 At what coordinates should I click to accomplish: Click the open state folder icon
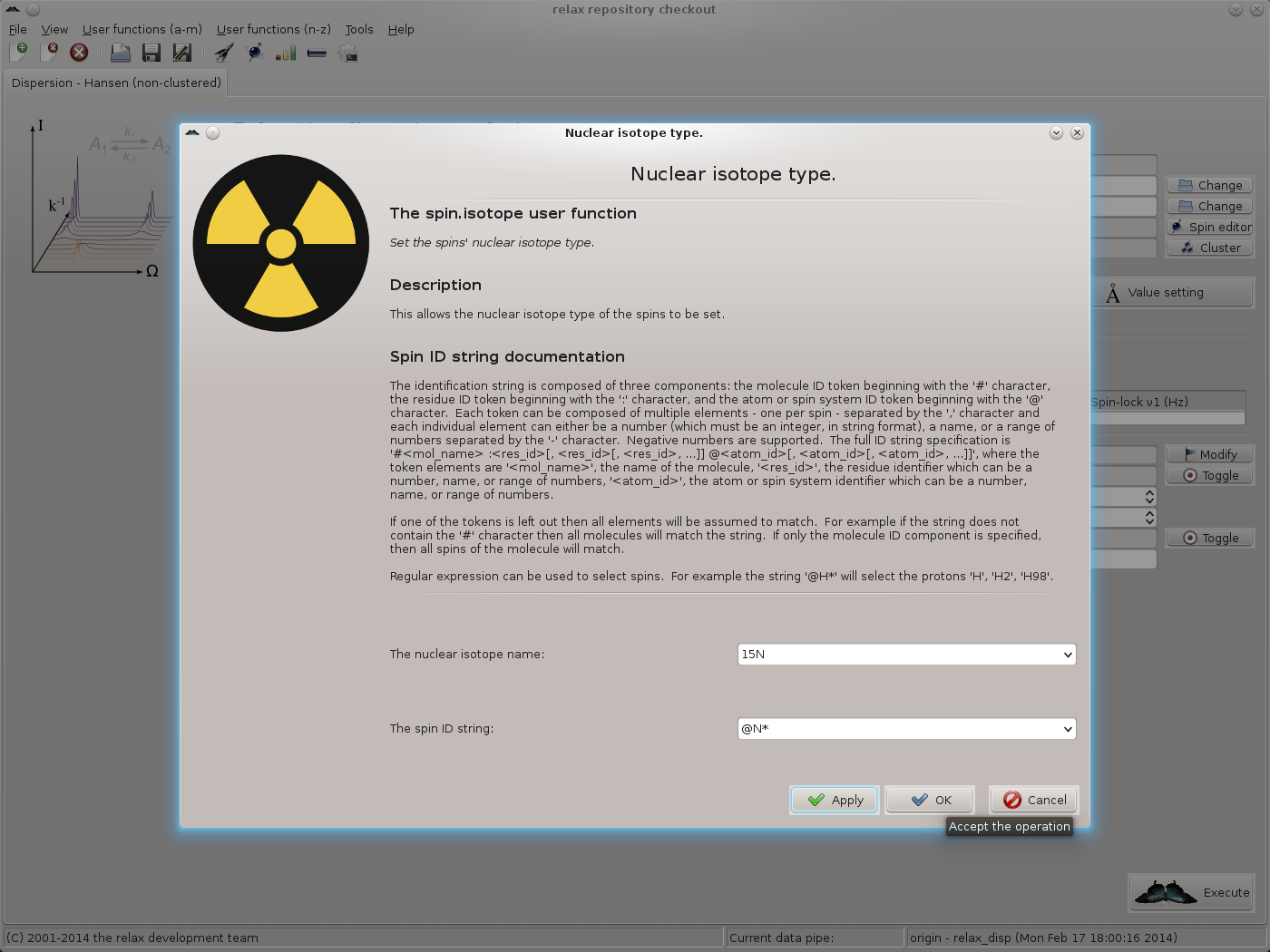point(120,53)
